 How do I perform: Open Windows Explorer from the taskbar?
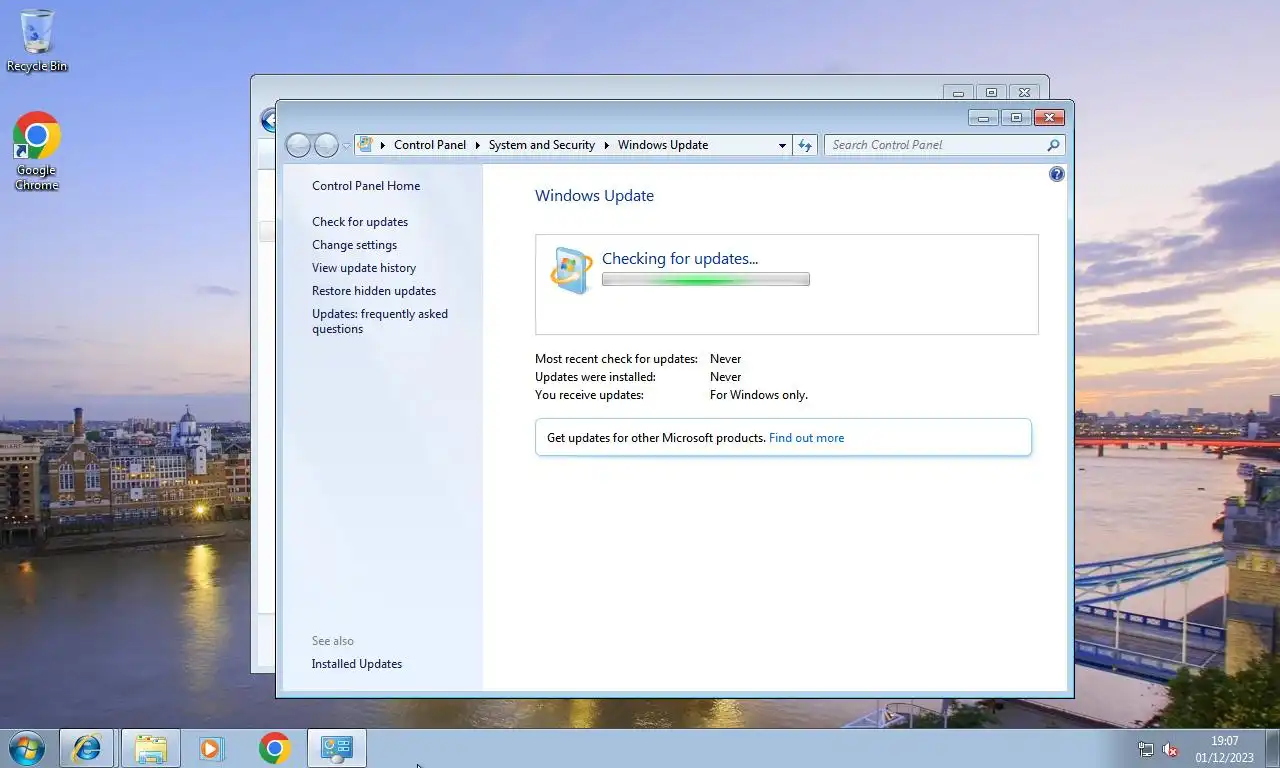click(x=151, y=748)
